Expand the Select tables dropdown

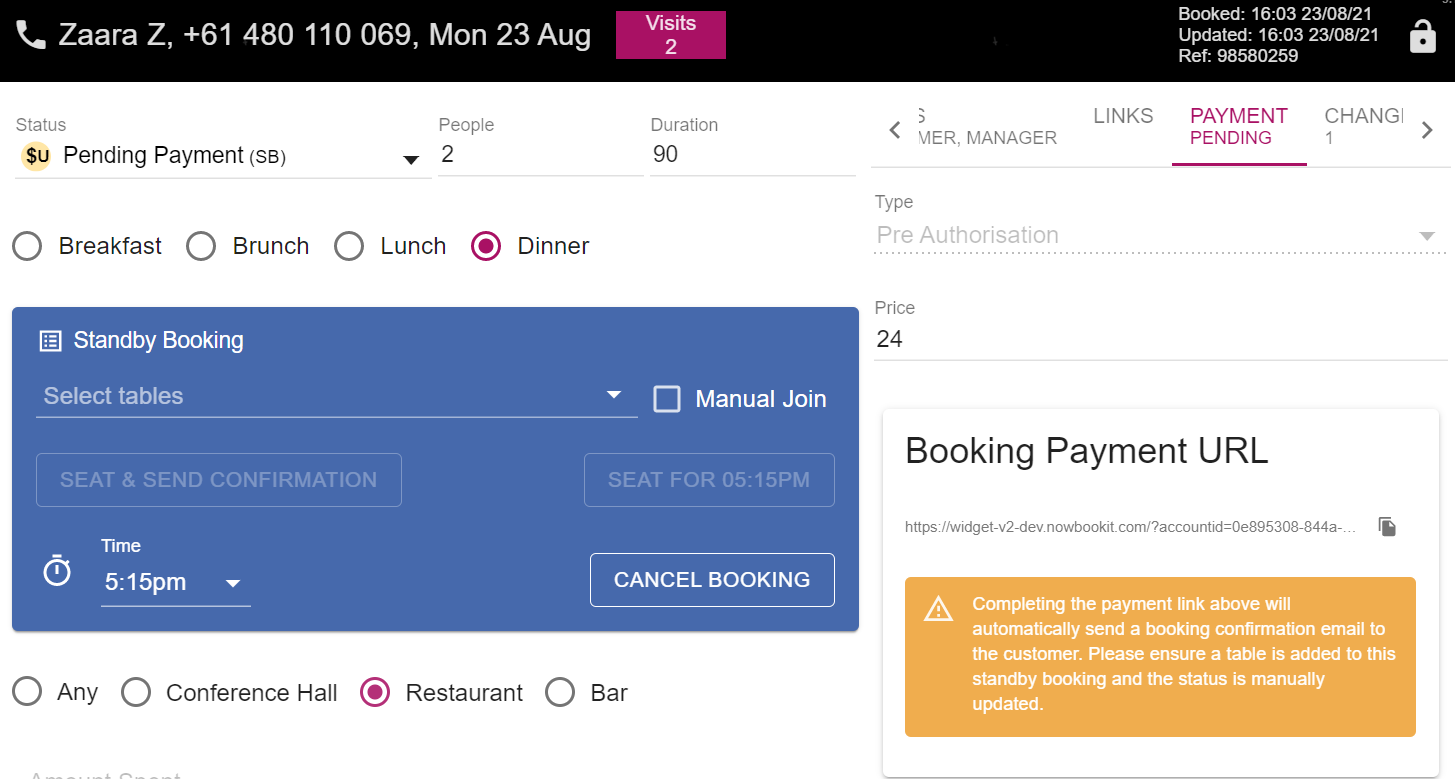point(614,396)
